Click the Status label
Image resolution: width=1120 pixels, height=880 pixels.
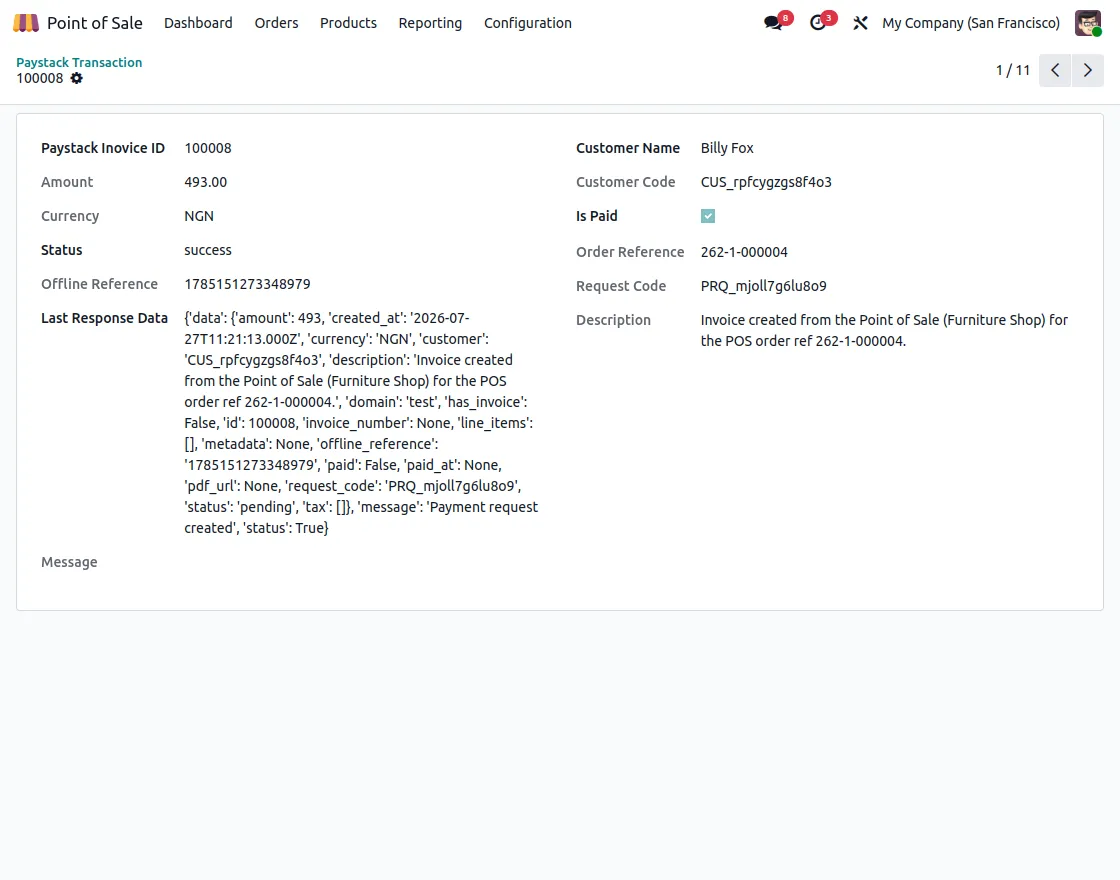(61, 250)
